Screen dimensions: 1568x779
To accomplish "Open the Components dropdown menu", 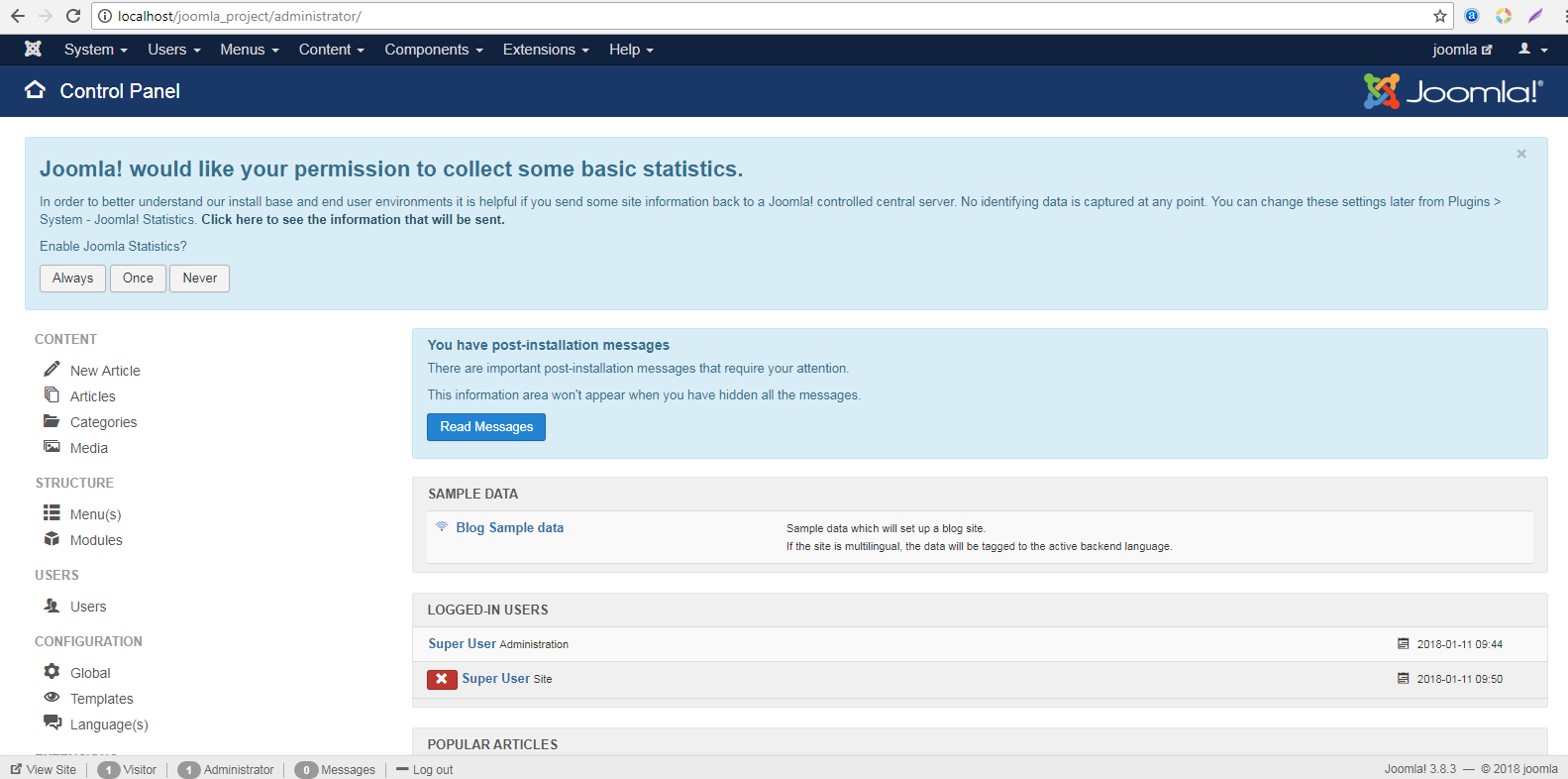I will click(434, 50).
